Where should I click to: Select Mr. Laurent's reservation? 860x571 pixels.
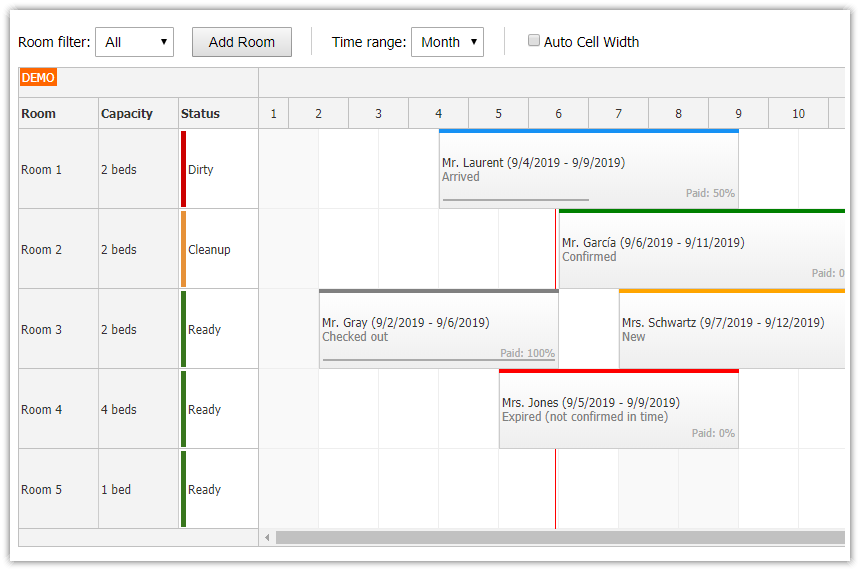(588, 169)
